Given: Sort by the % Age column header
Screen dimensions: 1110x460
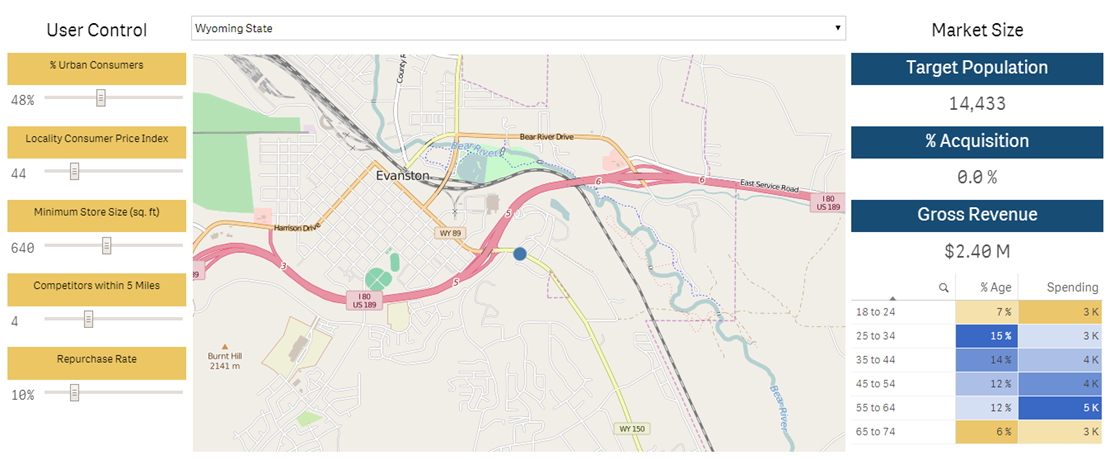Looking at the screenshot, I should tap(997, 287).
